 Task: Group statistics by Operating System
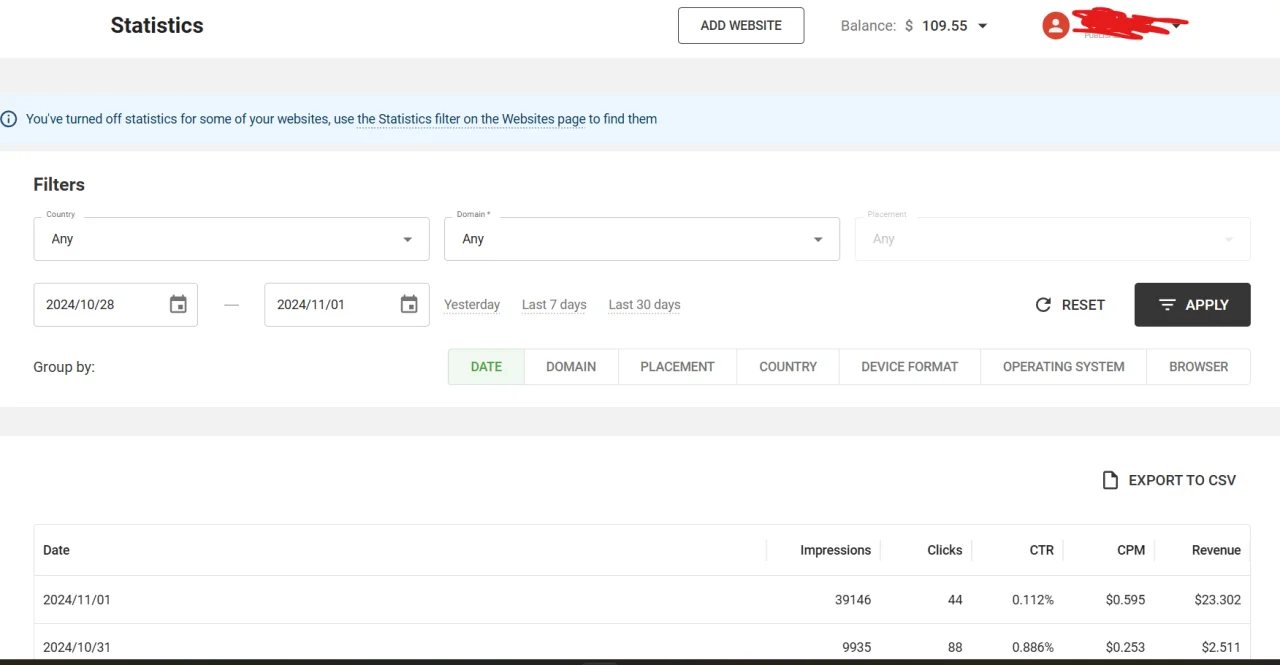pos(1063,366)
